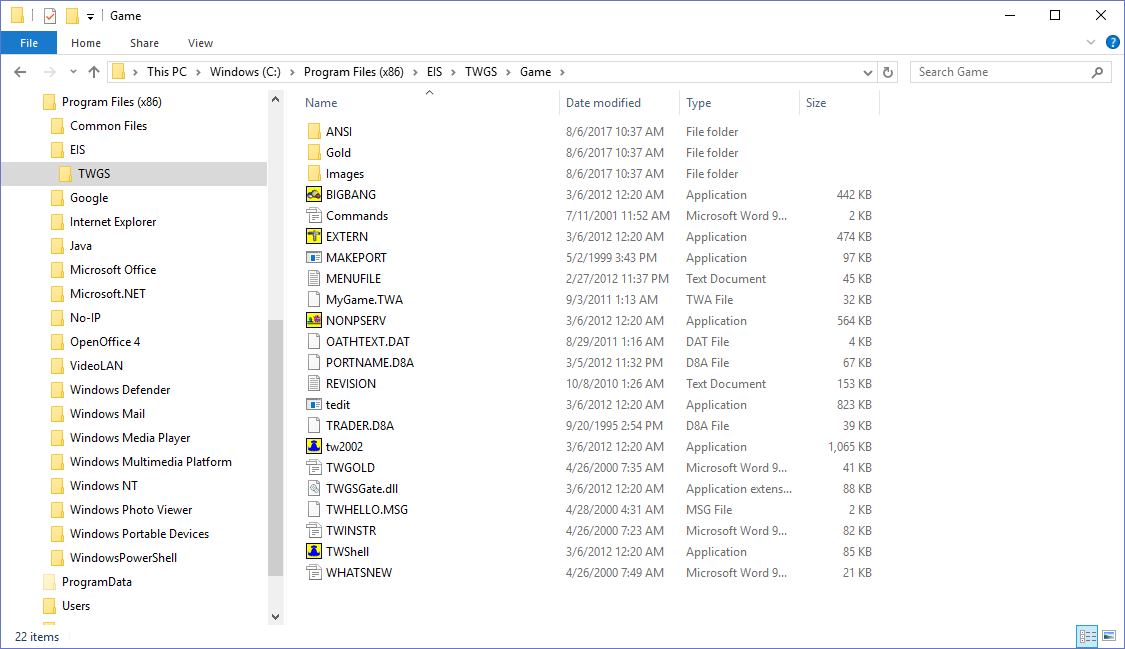Click the TWGOLD Word document icon
Viewport: 1125px width, 649px height.
coord(314,468)
